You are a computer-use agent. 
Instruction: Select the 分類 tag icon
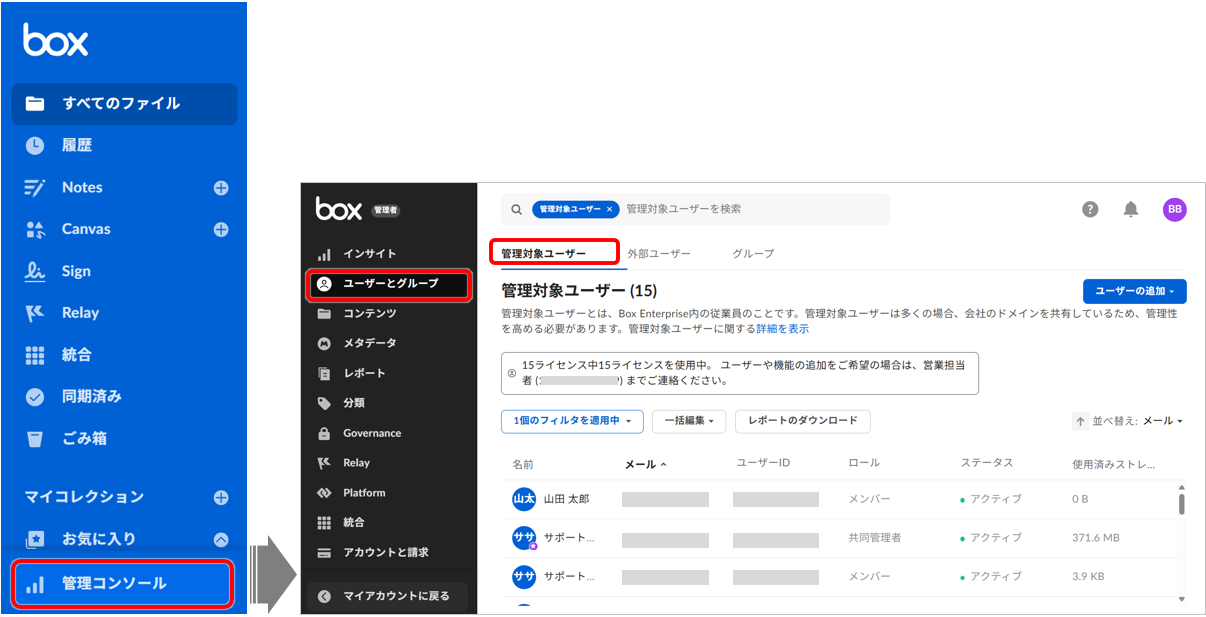tap(324, 403)
